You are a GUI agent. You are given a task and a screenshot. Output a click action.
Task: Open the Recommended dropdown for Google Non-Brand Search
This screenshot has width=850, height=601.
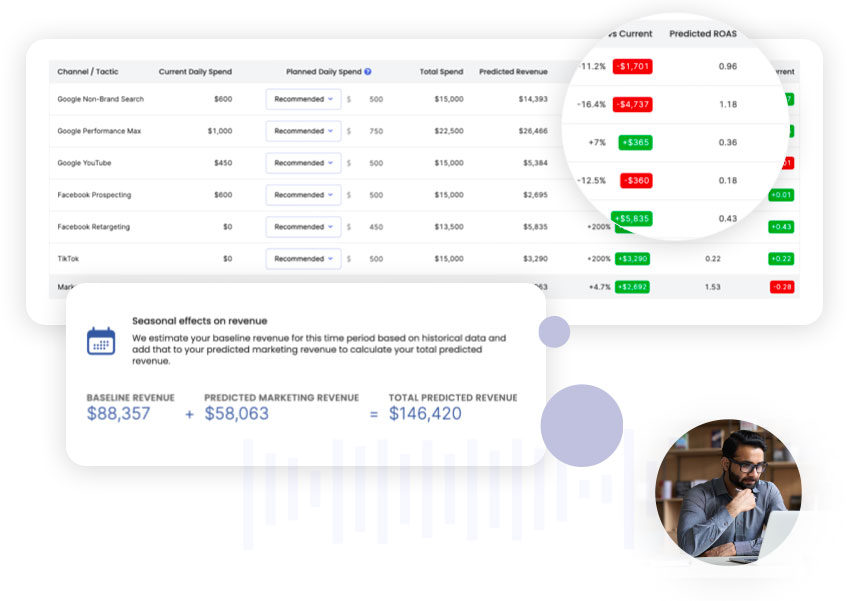click(x=303, y=99)
